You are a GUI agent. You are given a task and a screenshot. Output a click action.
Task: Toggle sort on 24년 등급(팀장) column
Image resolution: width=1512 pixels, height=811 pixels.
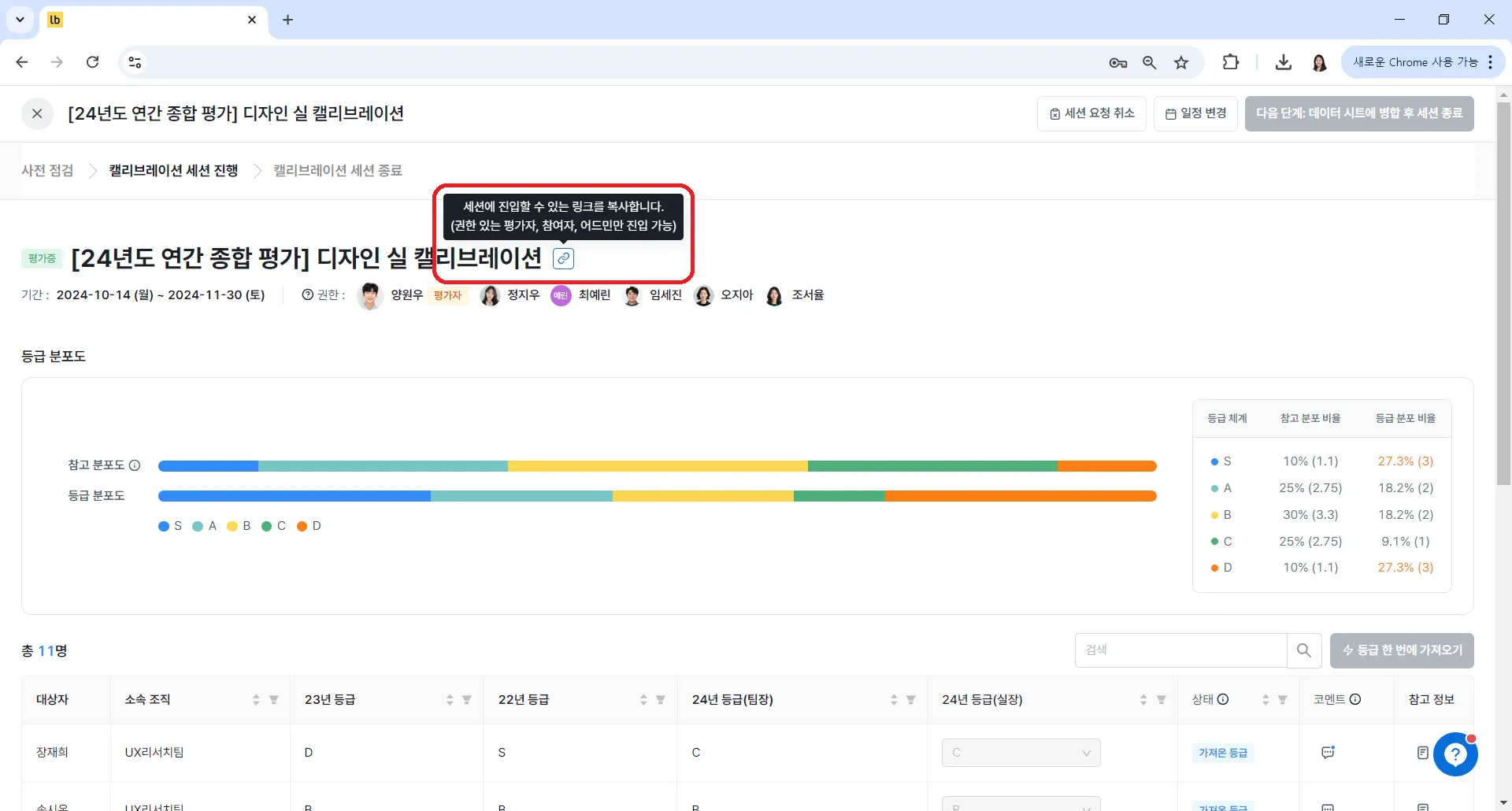tap(894, 700)
